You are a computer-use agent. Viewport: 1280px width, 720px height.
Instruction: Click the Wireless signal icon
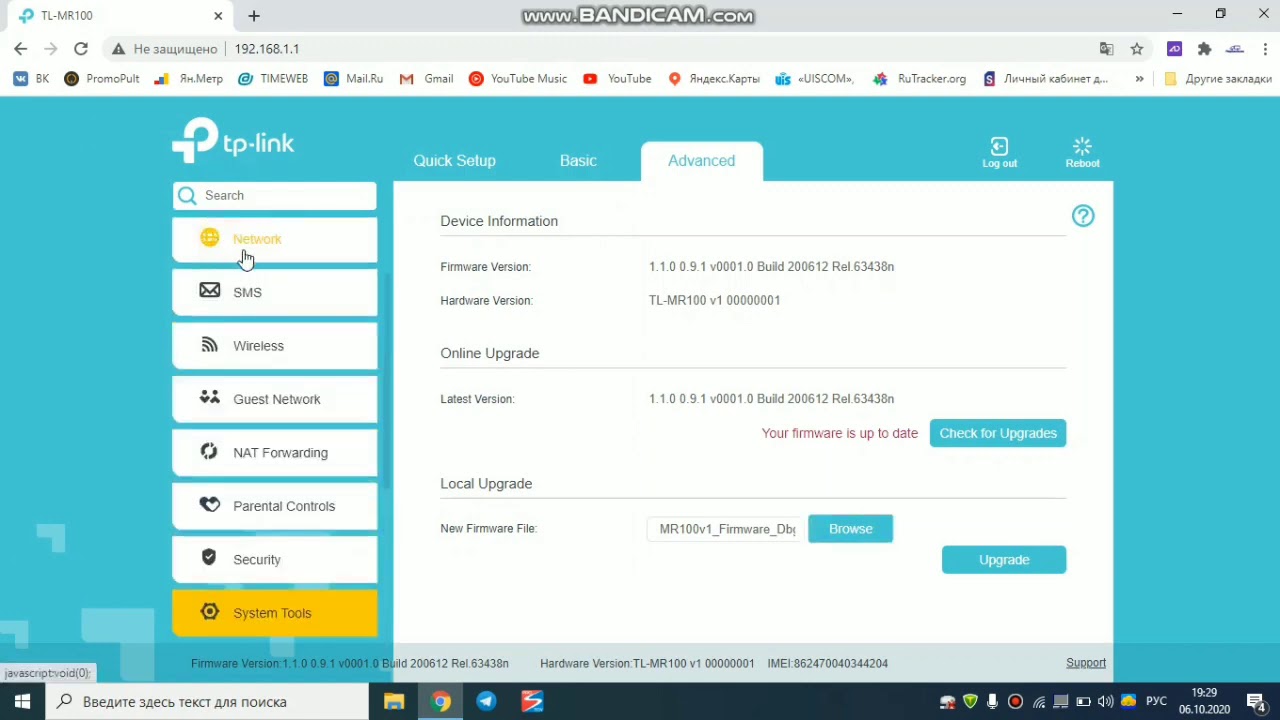point(209,344)
